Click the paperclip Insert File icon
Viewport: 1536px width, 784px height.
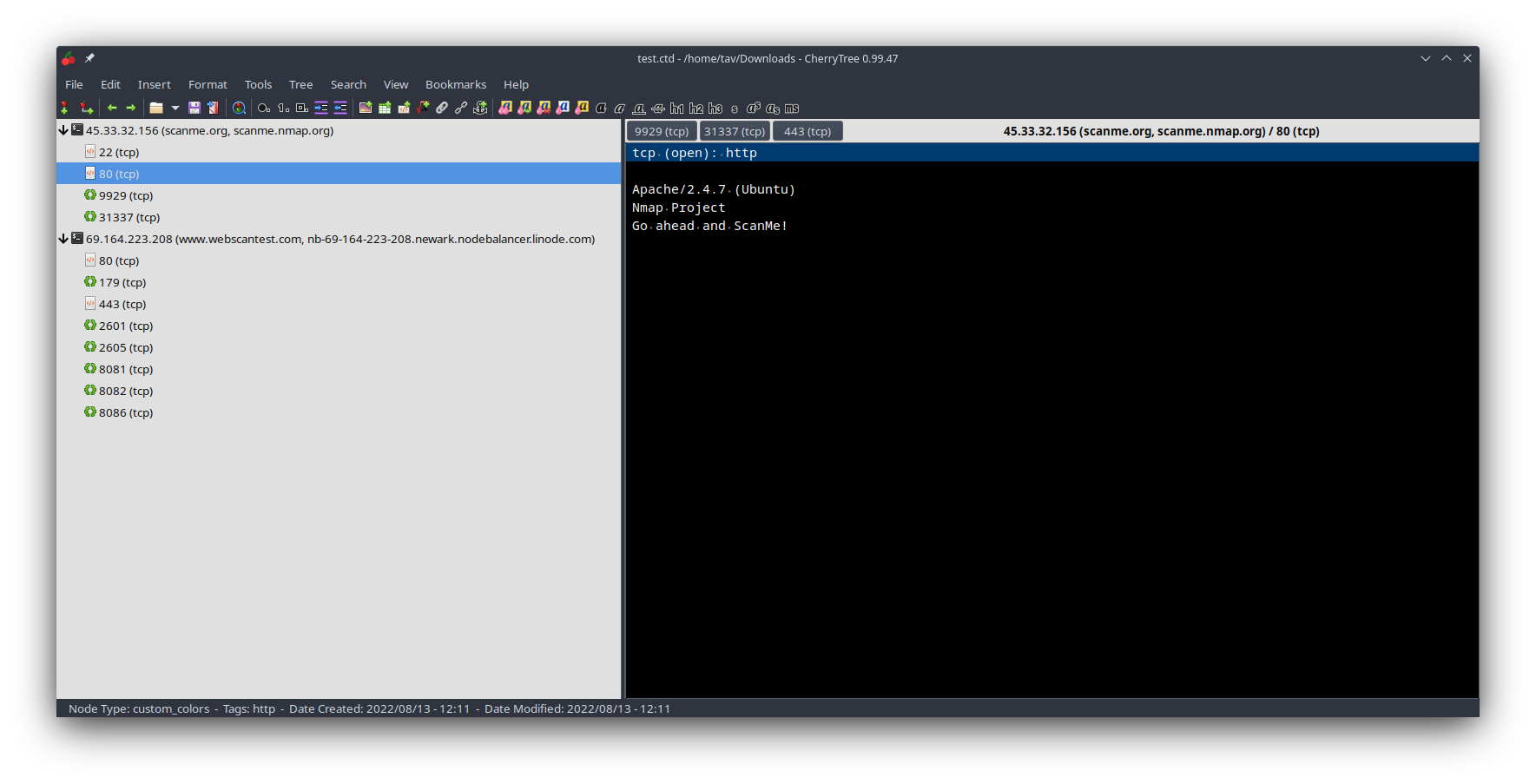(x=442, y=108)
